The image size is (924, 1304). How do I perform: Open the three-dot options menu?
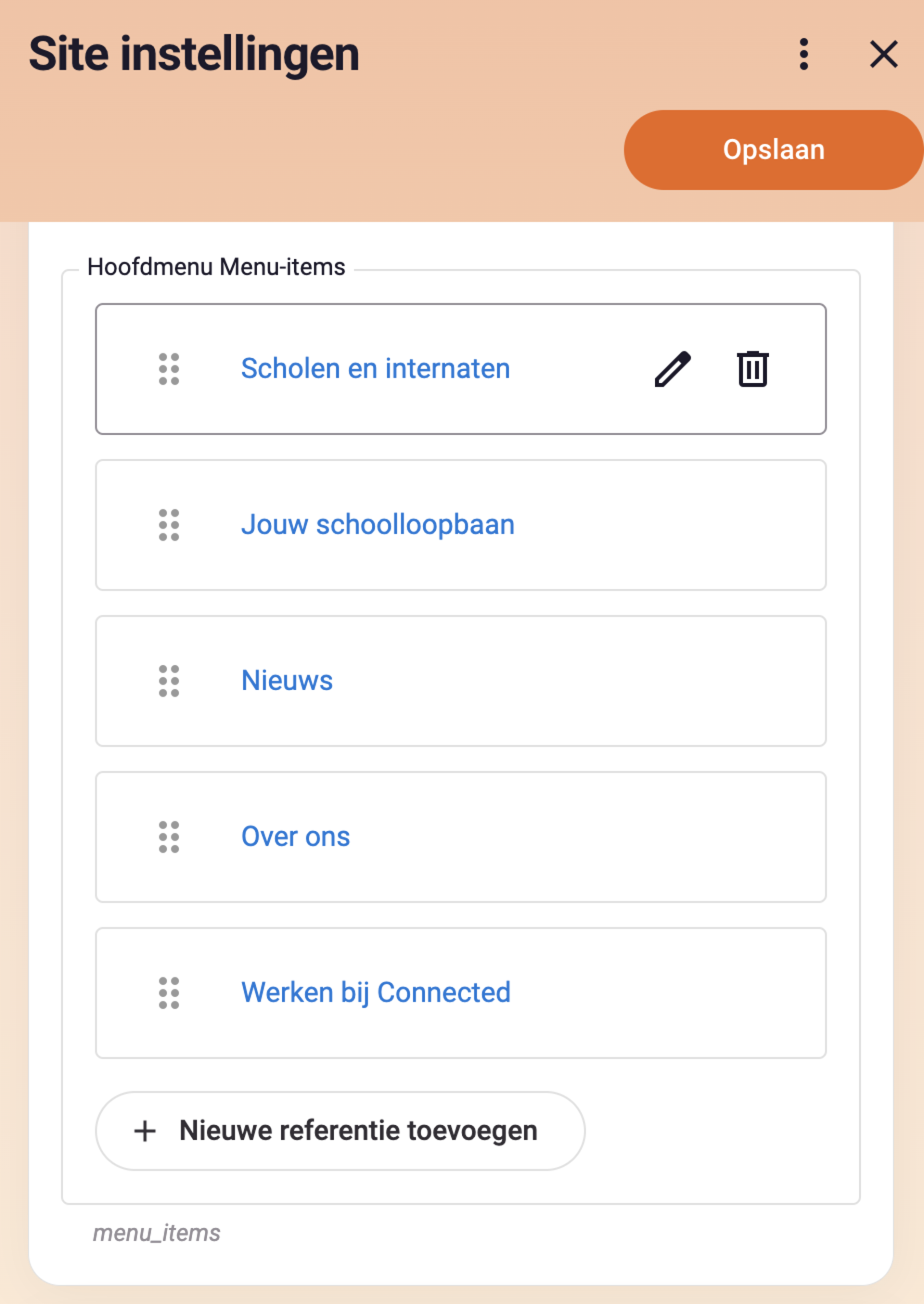(x=803, y=54)
